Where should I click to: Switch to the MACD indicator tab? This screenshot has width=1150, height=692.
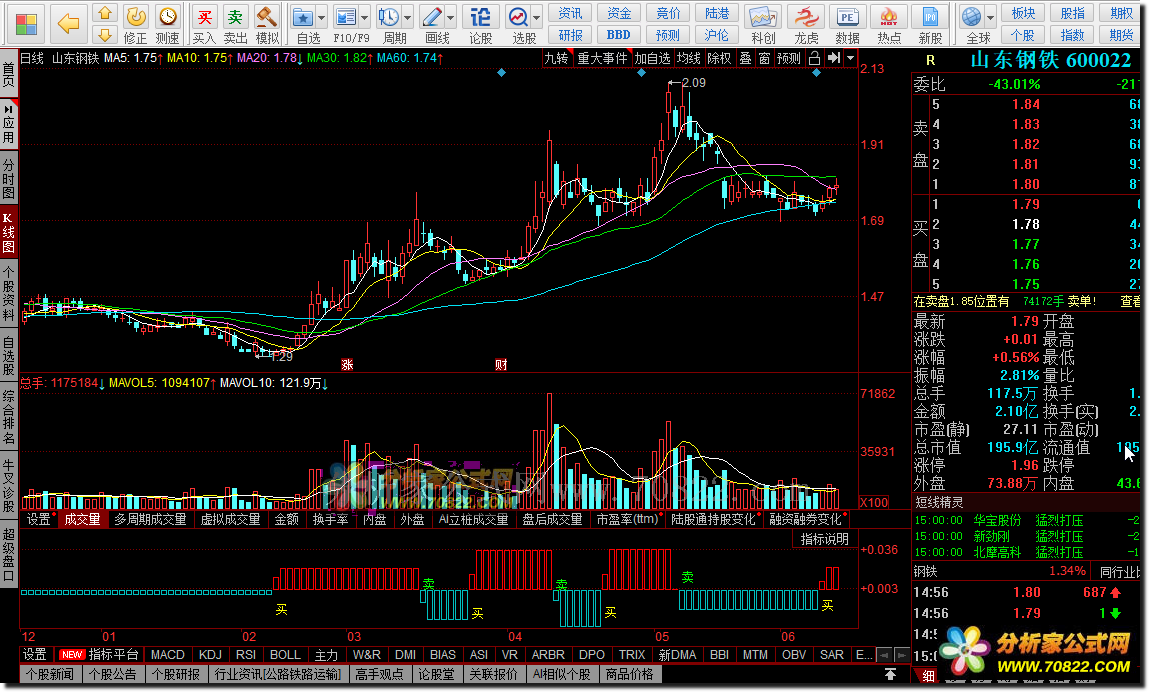pos(168,655)
